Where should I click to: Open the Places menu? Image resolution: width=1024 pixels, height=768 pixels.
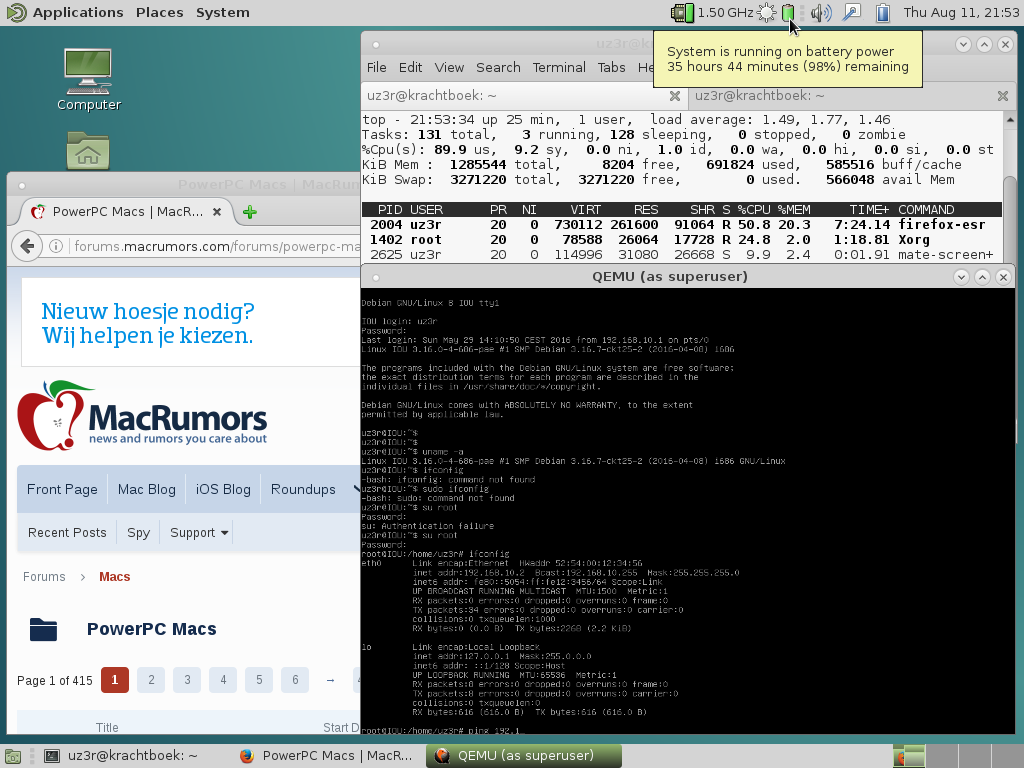pos(159,12)
